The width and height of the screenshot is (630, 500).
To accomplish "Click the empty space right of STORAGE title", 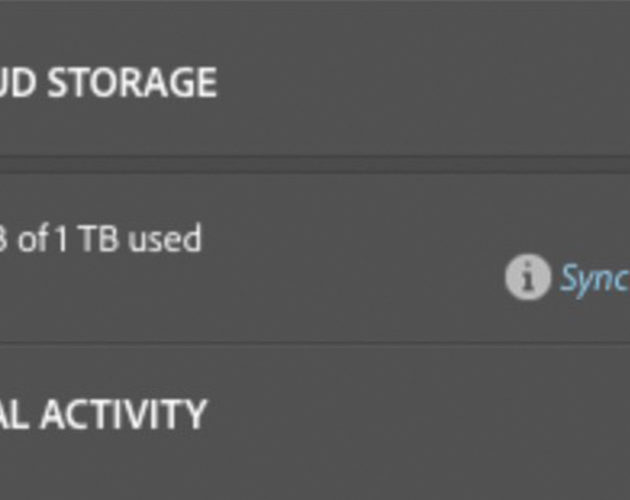I will coord(422,82).
